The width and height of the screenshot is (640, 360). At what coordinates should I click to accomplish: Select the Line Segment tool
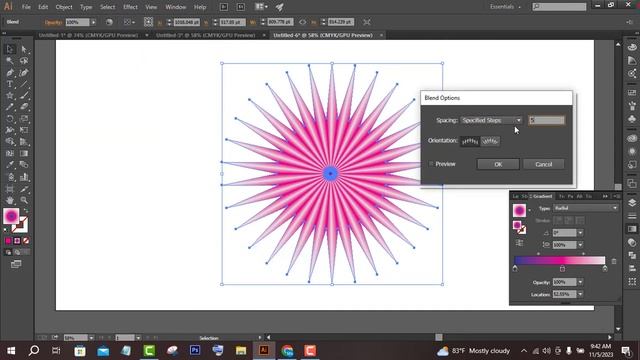point(24,84)
